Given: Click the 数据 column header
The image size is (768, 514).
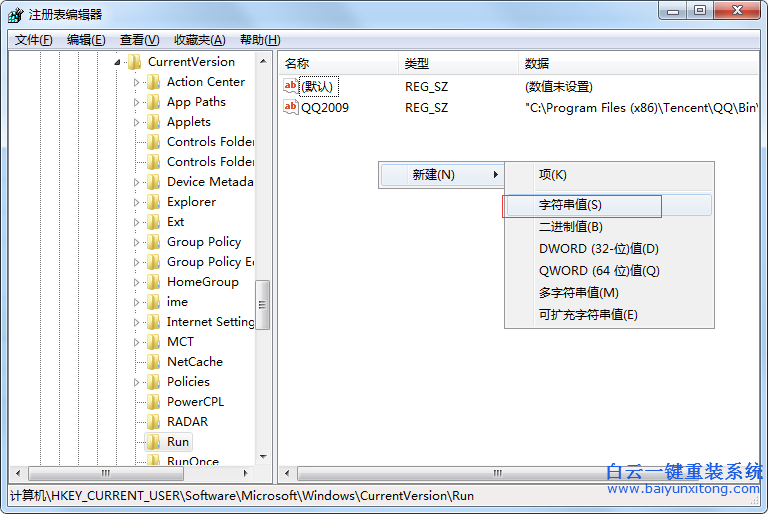Looking at the screenshot, I should [x=537, y=63].
